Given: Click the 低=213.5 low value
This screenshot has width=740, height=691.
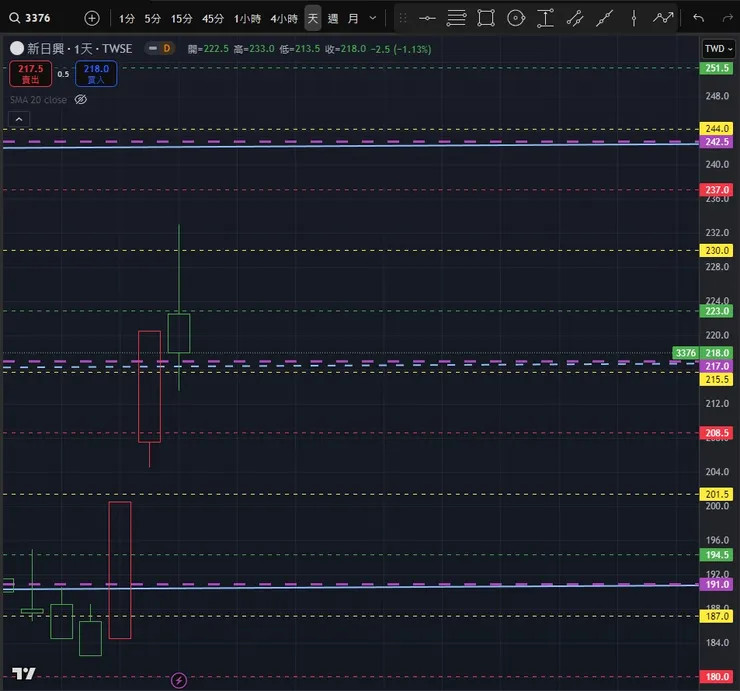Looking at the screenshot, I should pos(299,49).
